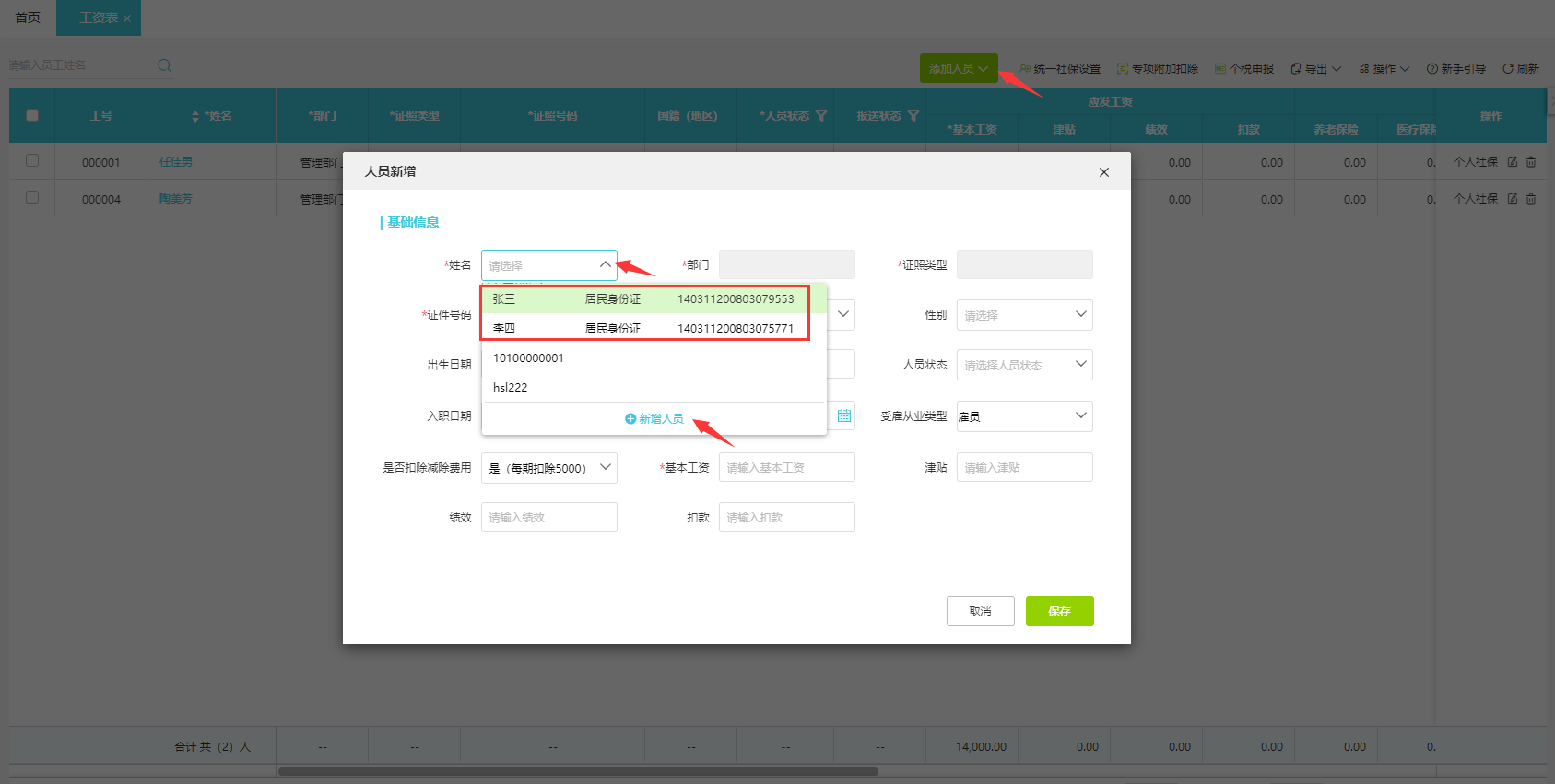This screenshot has width=1555, height=784.
Task: Switch to the 首页 tab
Action: [x=28, y=18]
